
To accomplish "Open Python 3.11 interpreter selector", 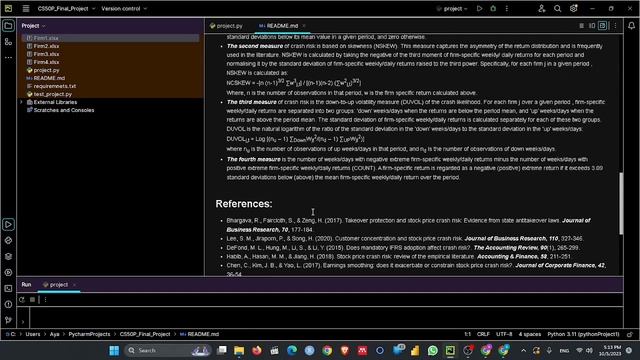I will [x=583, y=334].
